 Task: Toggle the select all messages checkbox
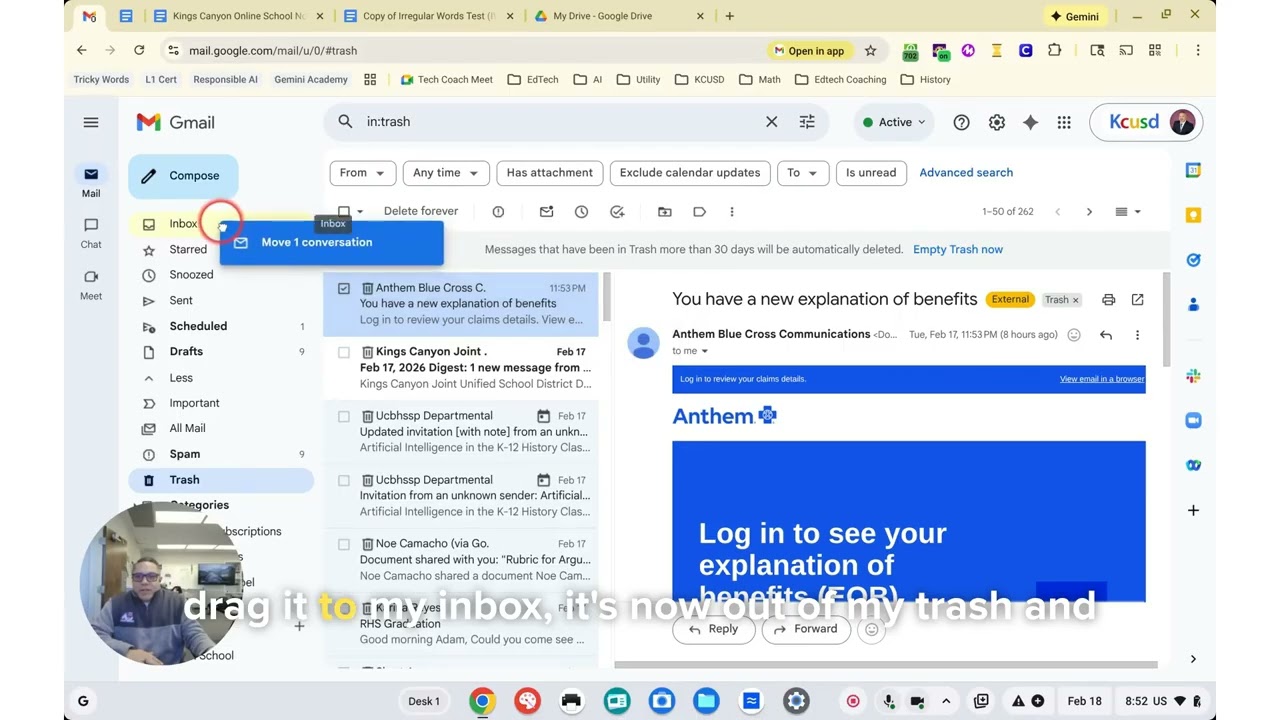point(344,211)
